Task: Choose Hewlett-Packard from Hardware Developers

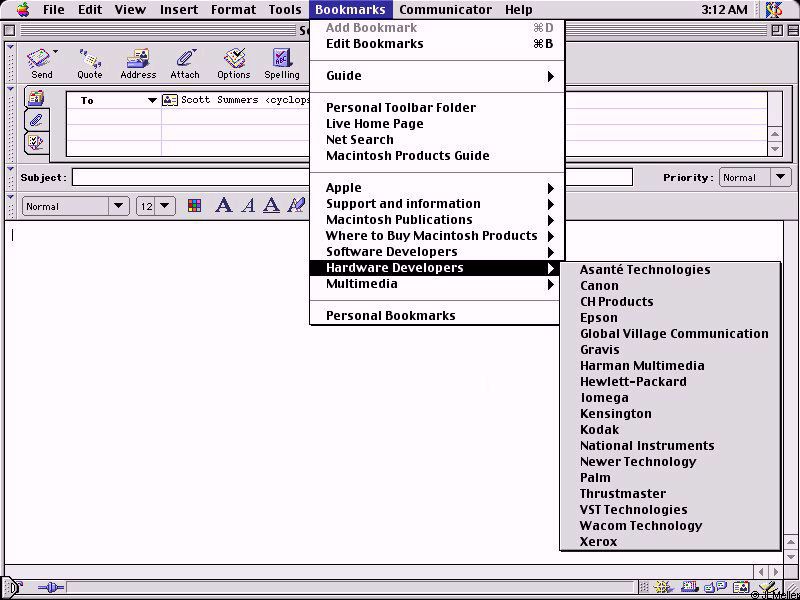Action: click(x=670, y=382)
